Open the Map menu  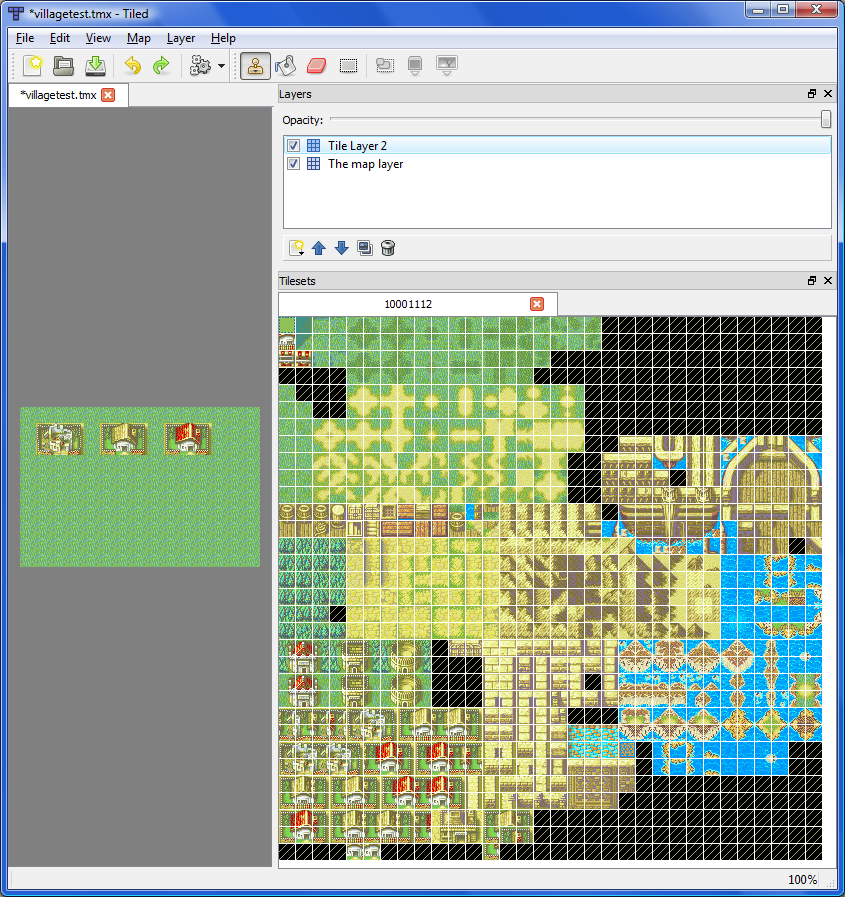[x=139, y=37]
